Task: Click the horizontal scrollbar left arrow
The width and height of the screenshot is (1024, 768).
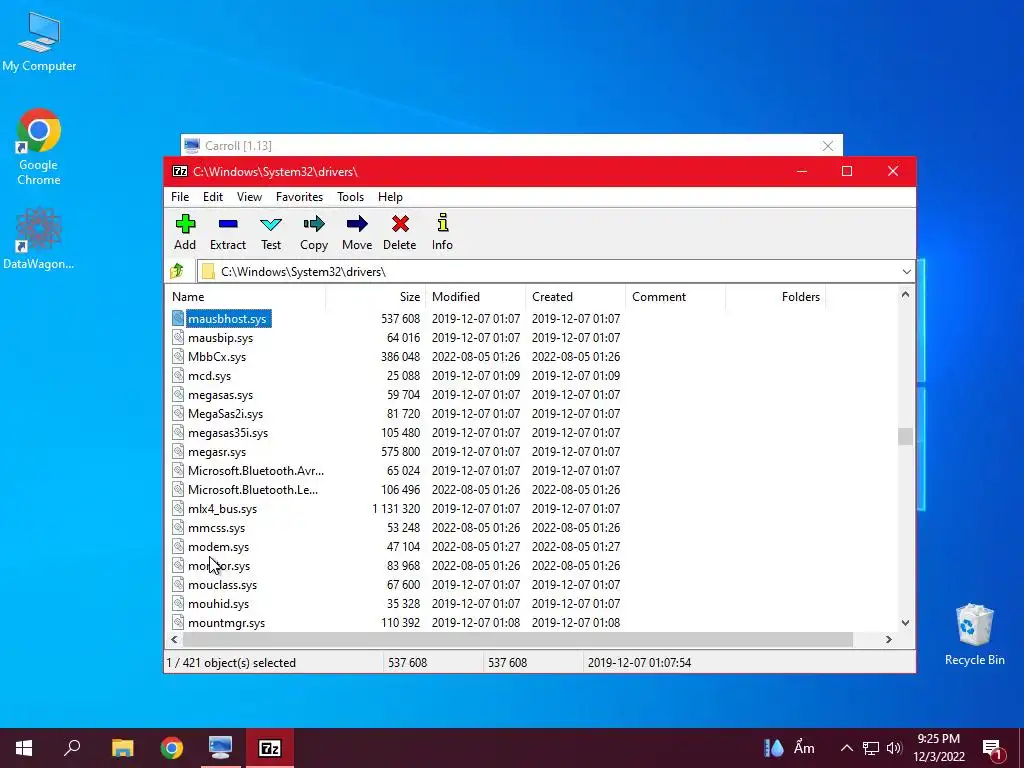Action: click(174, 639)
